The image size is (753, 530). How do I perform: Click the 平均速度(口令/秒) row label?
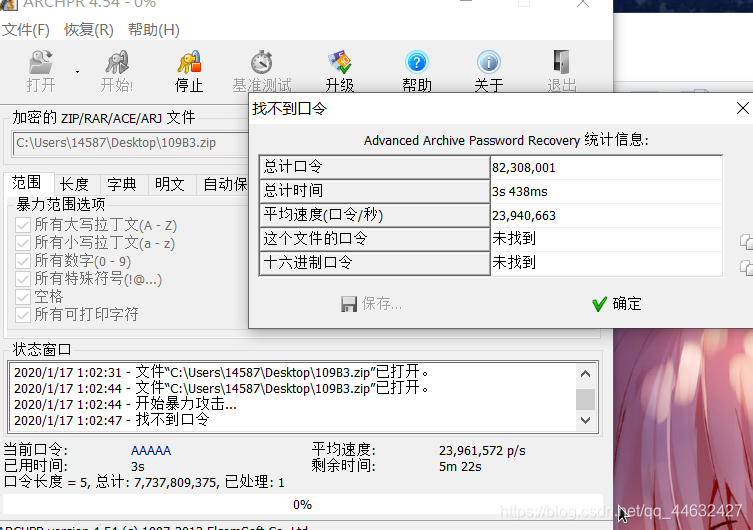coord(374,215)
